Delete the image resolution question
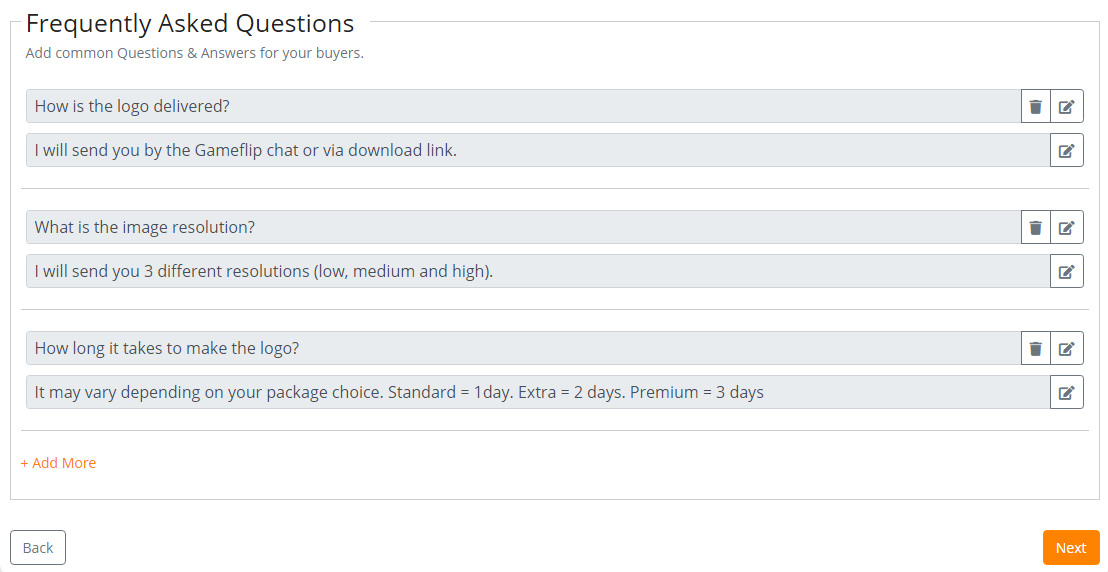 [1036, 227]
